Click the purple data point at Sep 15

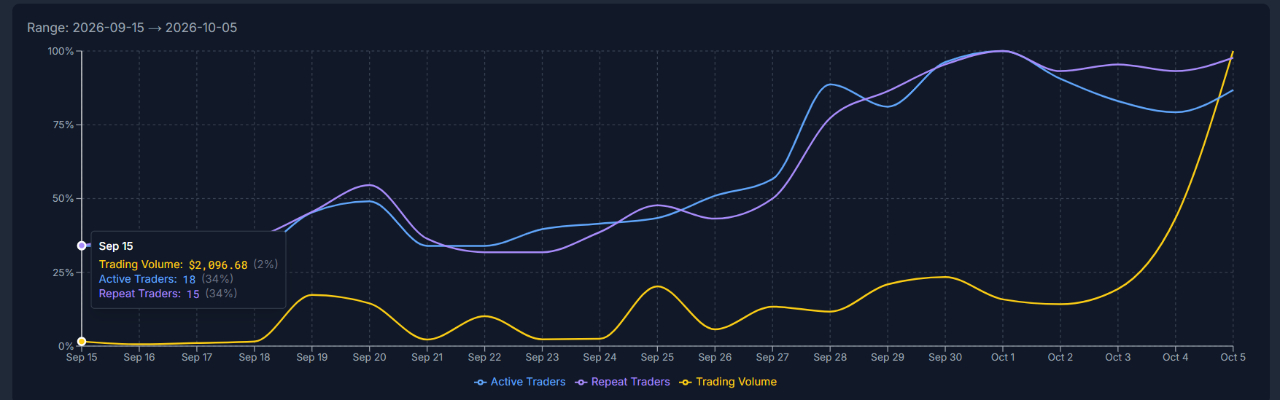82,245
